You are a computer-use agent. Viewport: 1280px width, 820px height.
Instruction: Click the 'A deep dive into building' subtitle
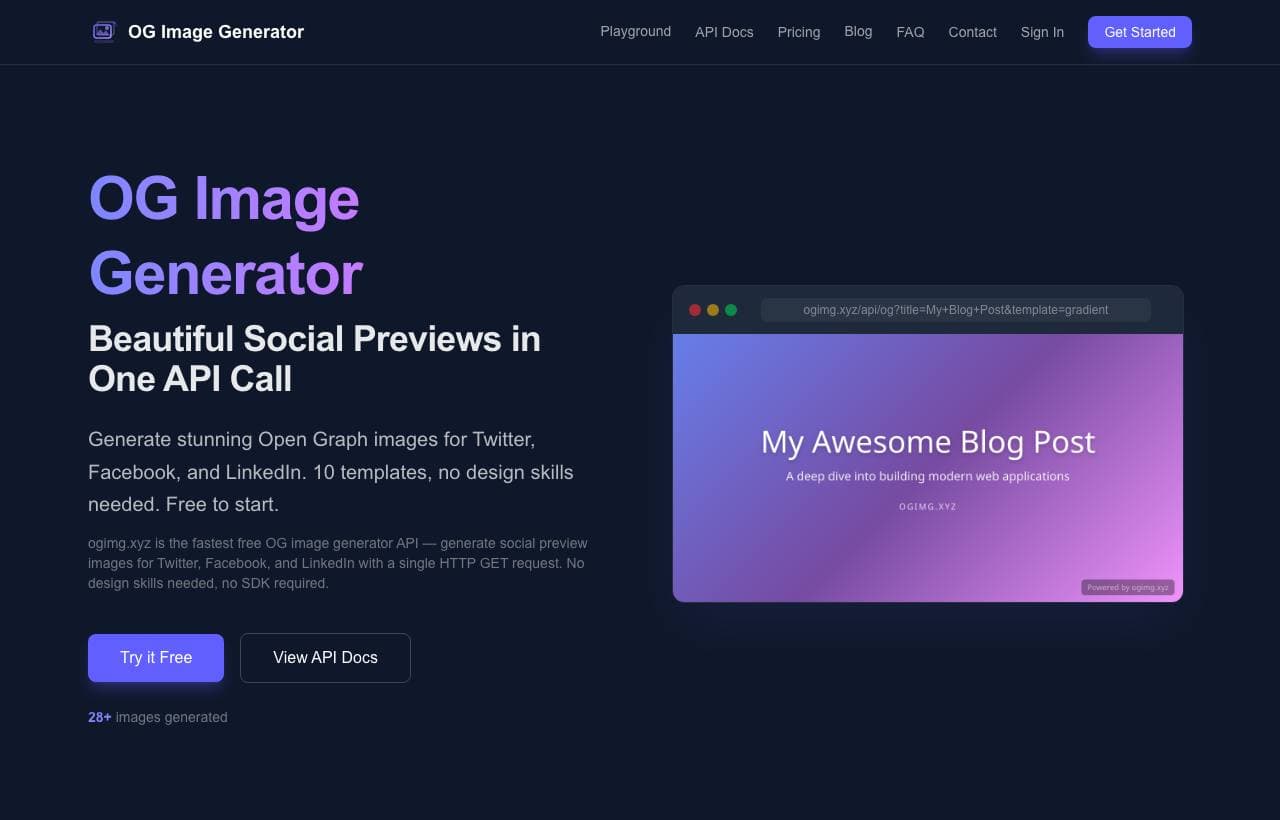[928, 476]
